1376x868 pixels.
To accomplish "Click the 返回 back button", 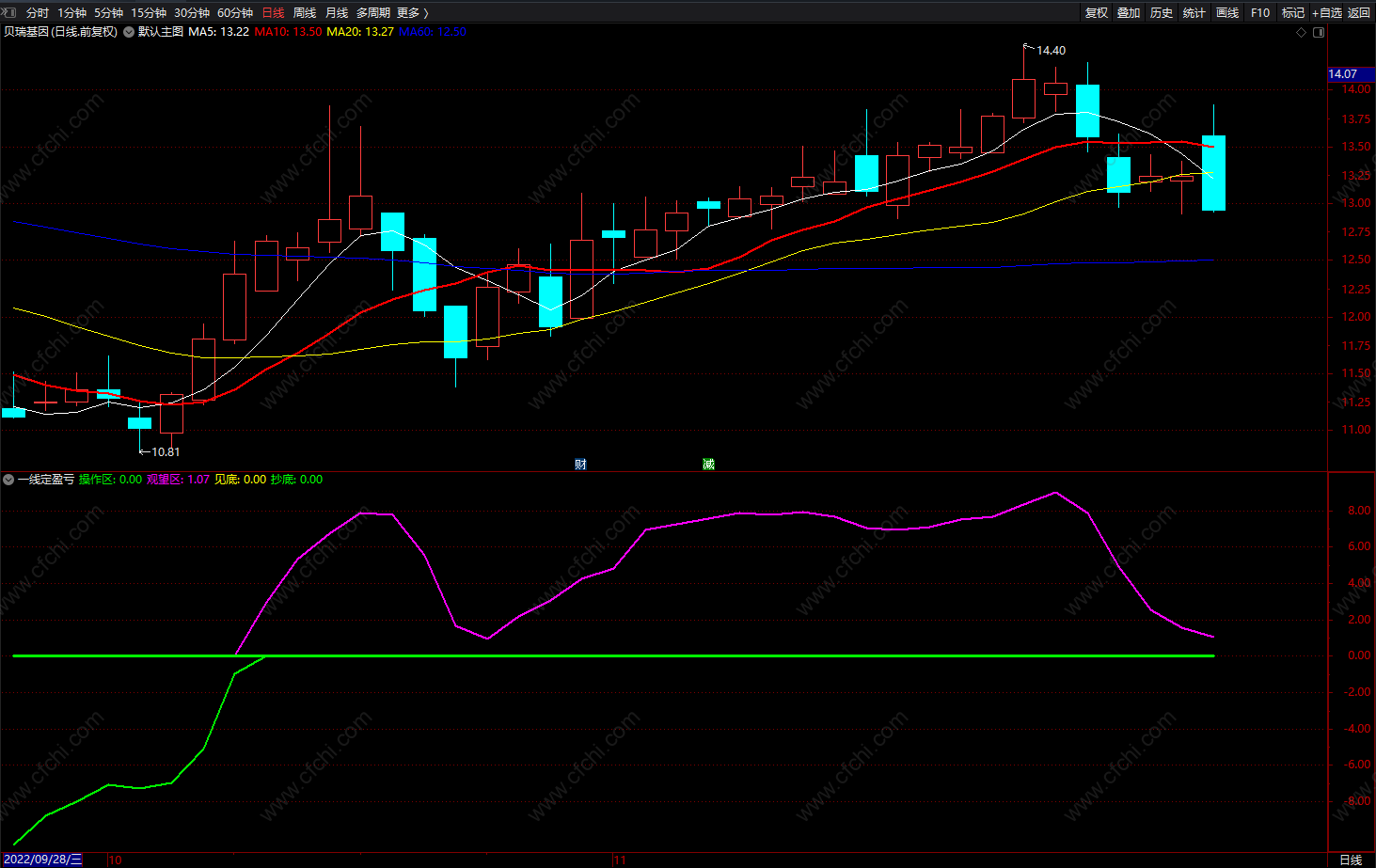I will tap(1359, 13).
